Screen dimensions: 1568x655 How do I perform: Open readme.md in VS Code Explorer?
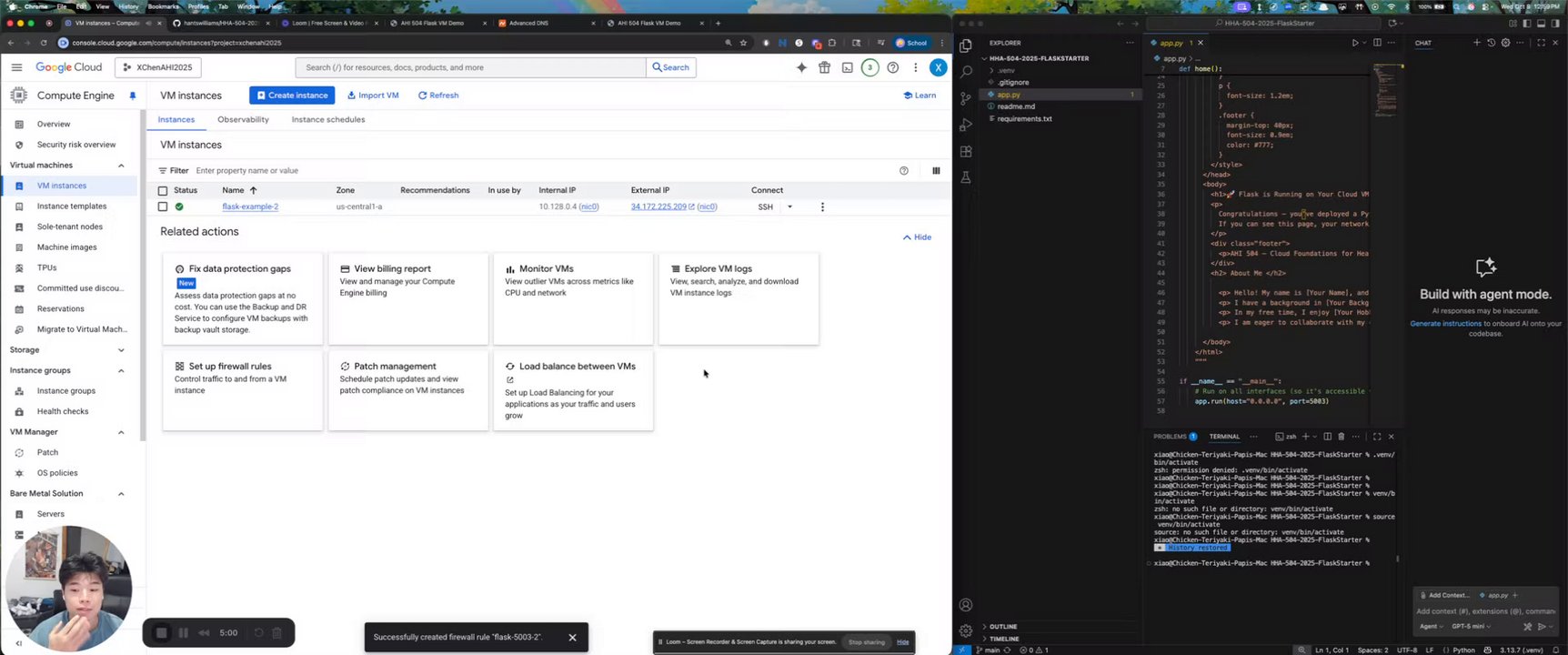pyautogui.click(x=1016, y=106)
